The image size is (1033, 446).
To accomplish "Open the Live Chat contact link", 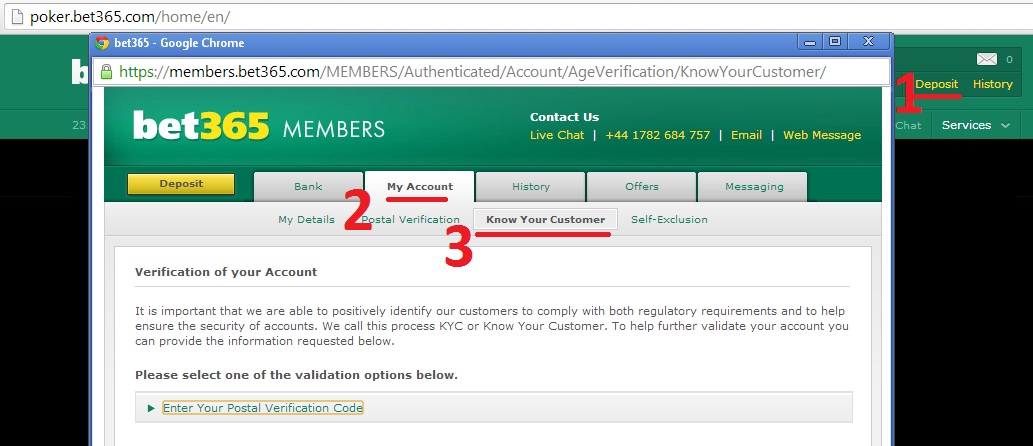I will click(557, 135).
